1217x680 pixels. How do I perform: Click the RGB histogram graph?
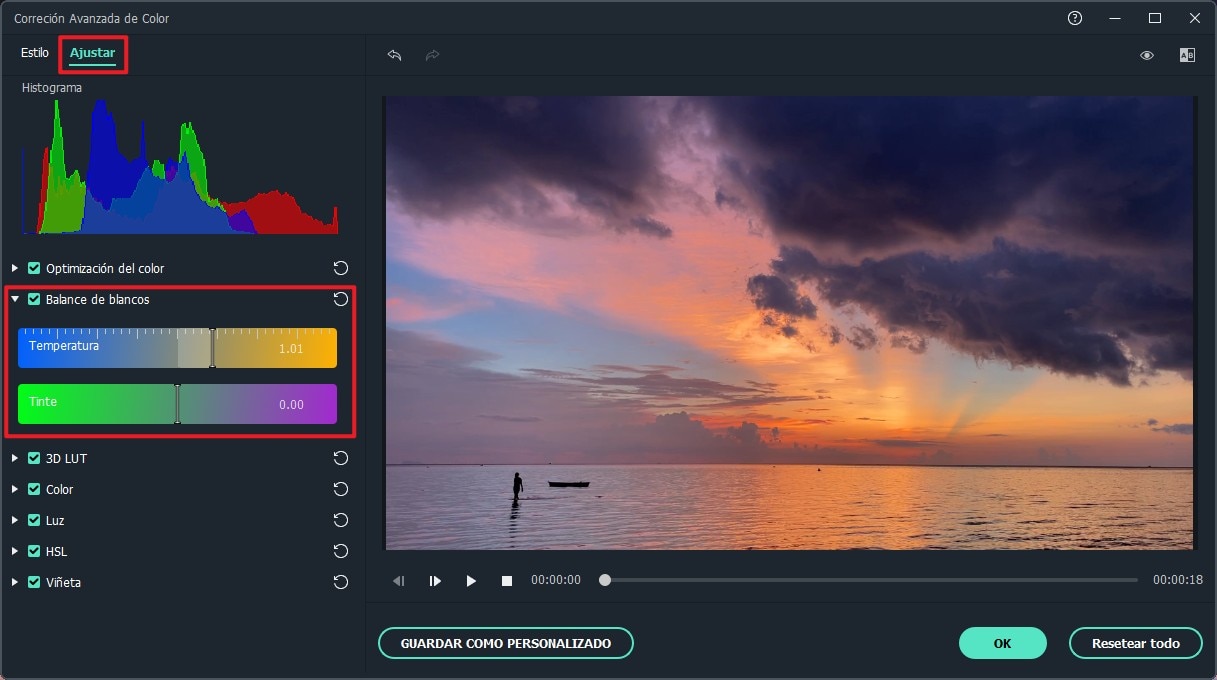click(x=180, y=167)
